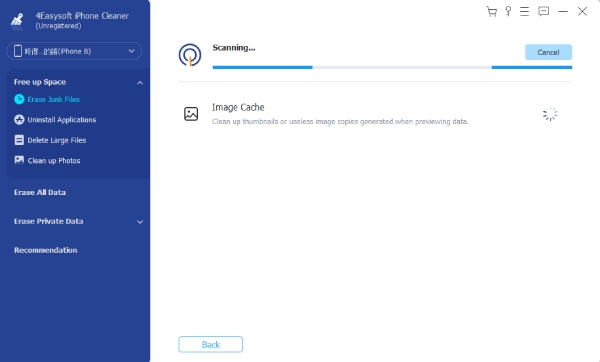
Task: Click the Back button
Action: pyautogui.click(x=210, y=344)
